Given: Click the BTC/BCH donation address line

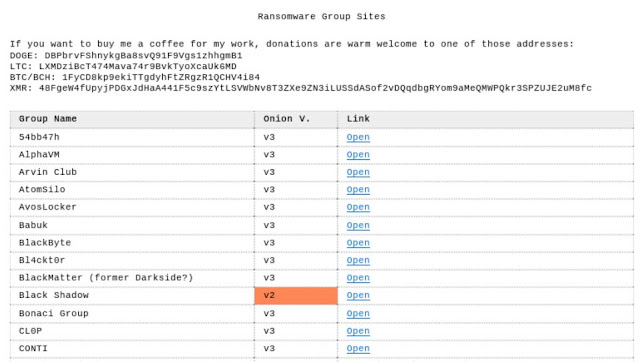Looking at the screenshot, I should click(135, 77).
